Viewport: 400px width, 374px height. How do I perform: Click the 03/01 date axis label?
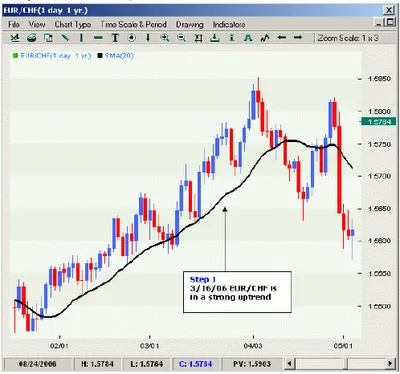click(149, 346)
